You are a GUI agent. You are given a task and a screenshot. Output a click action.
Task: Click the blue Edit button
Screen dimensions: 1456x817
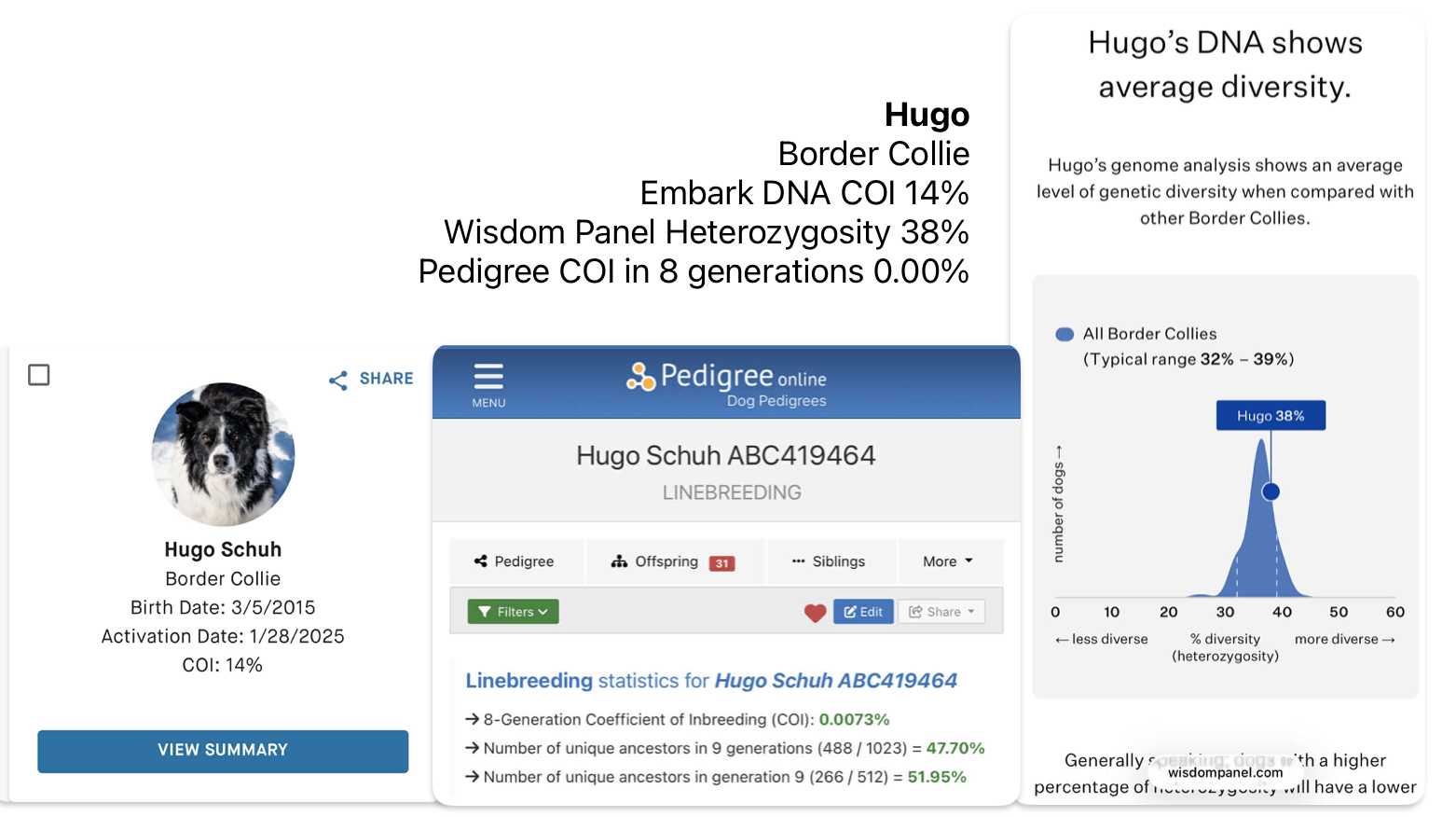(863, 612)
